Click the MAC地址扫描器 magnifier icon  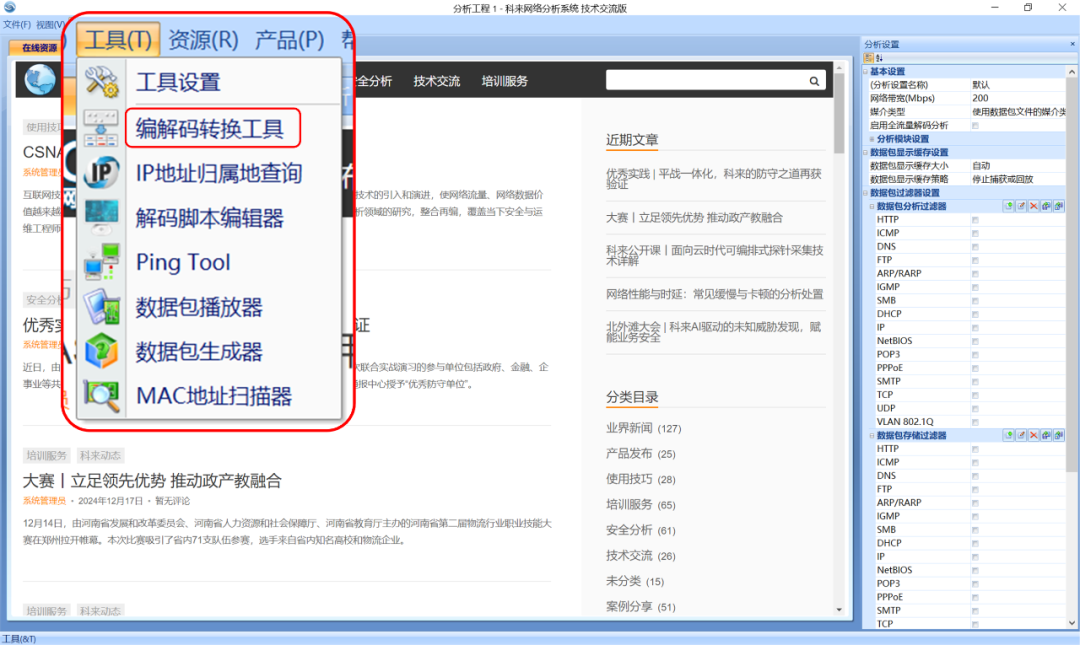click(101, 392)
